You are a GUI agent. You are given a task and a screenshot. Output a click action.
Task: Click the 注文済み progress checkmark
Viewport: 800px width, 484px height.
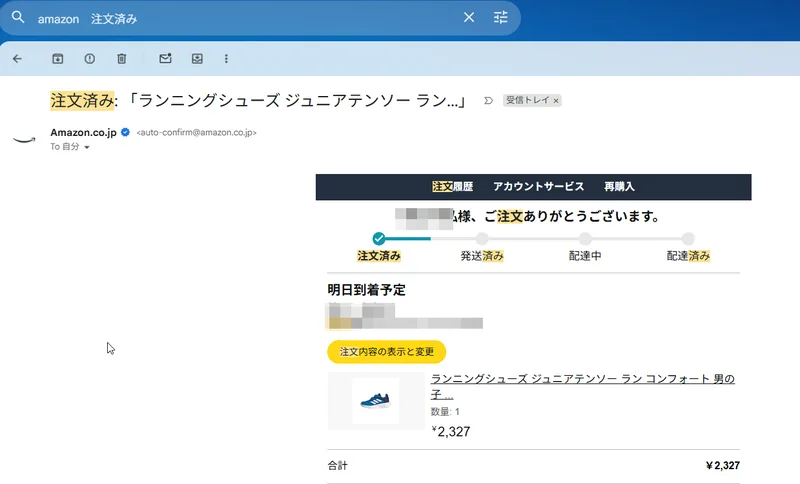tap(379, 238)
